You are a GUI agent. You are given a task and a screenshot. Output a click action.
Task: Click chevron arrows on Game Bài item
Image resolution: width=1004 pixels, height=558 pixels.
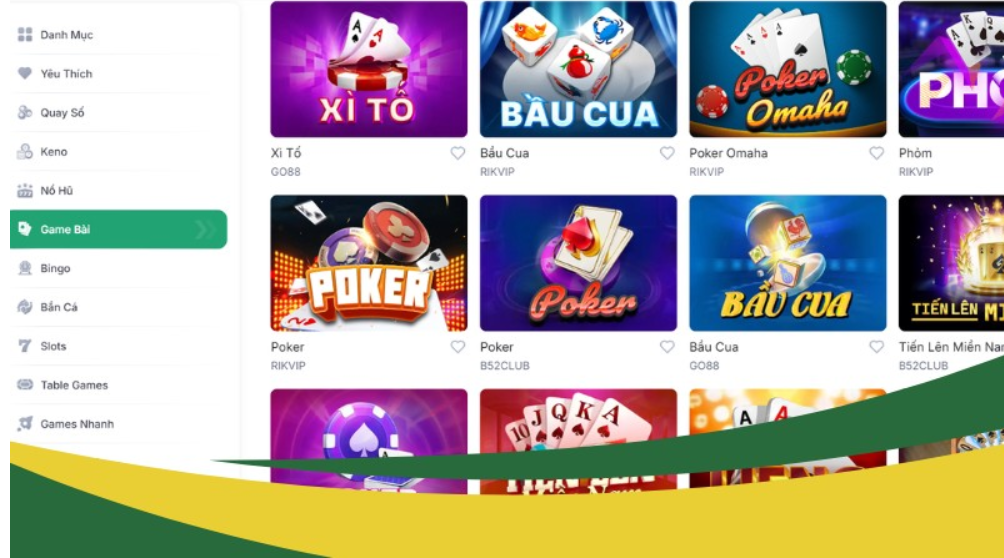tap(206, 229)
